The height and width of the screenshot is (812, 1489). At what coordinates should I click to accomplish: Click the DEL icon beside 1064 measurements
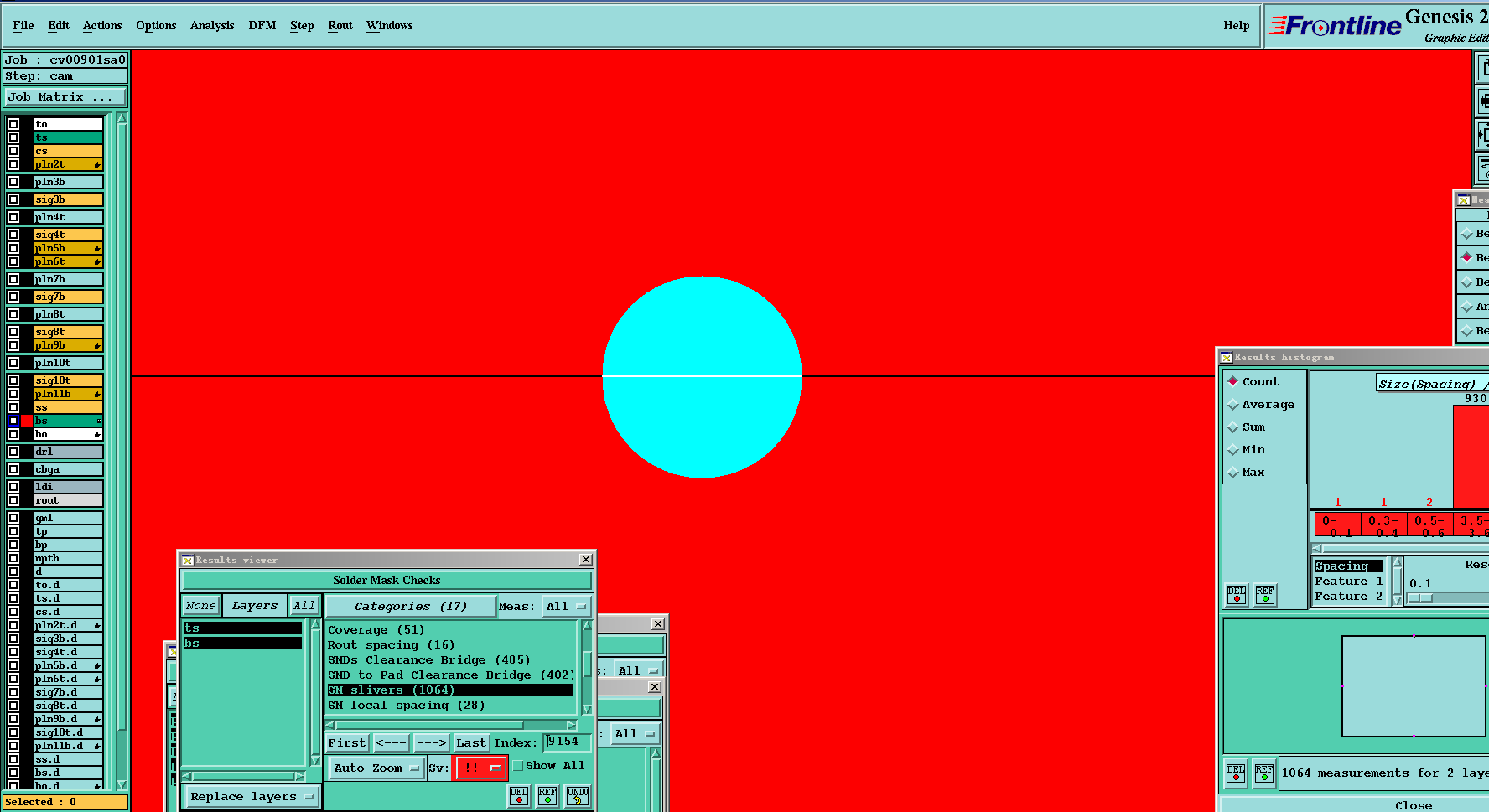coord(1236,773)
